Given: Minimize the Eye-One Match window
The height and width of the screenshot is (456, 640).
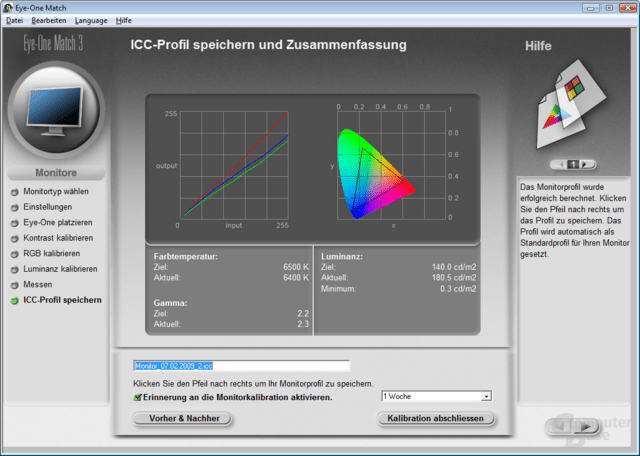Looking at the screenshot, I should [591, 8].
